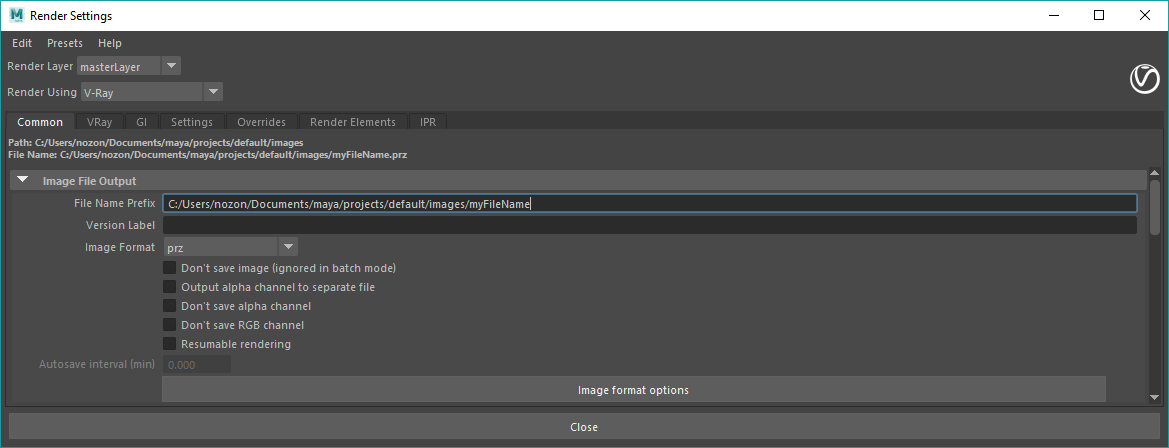Enable Don't save RGB channel option

pos(169,325)
